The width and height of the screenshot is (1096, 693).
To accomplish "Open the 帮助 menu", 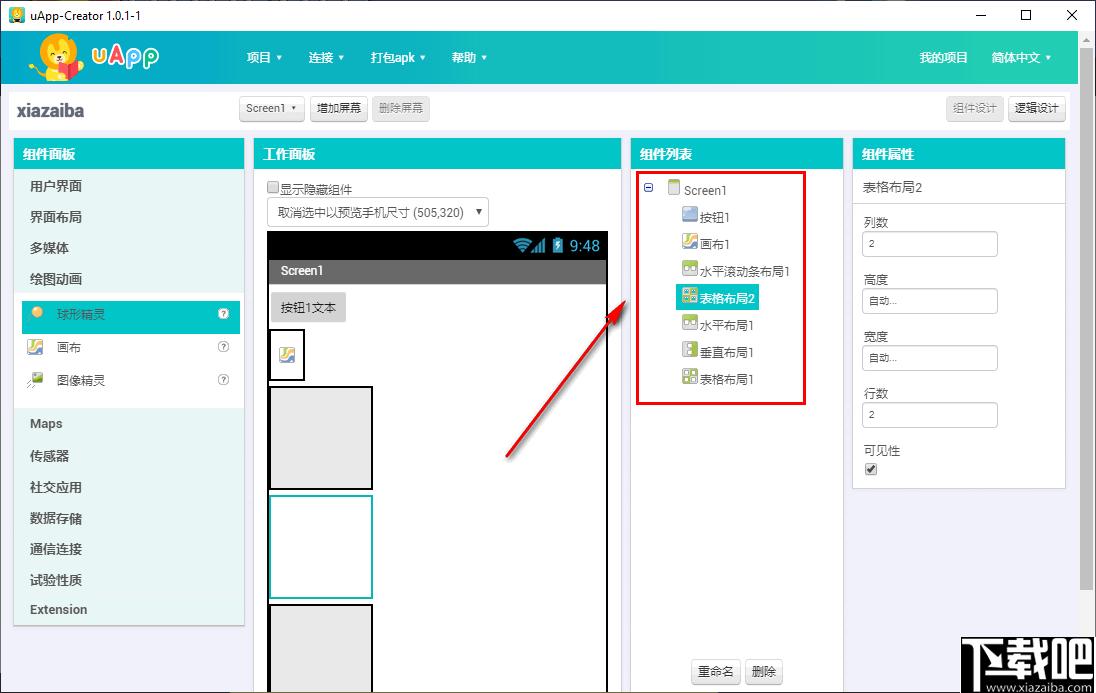I will 469,57.
